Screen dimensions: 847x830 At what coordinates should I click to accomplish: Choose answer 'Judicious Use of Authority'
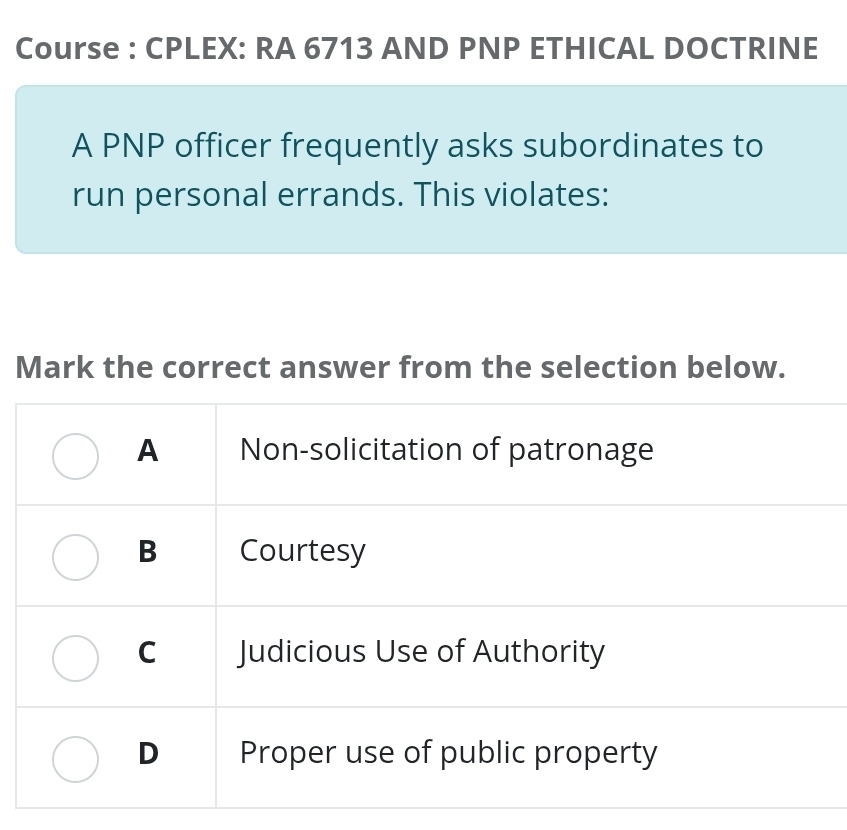point(422,651)
